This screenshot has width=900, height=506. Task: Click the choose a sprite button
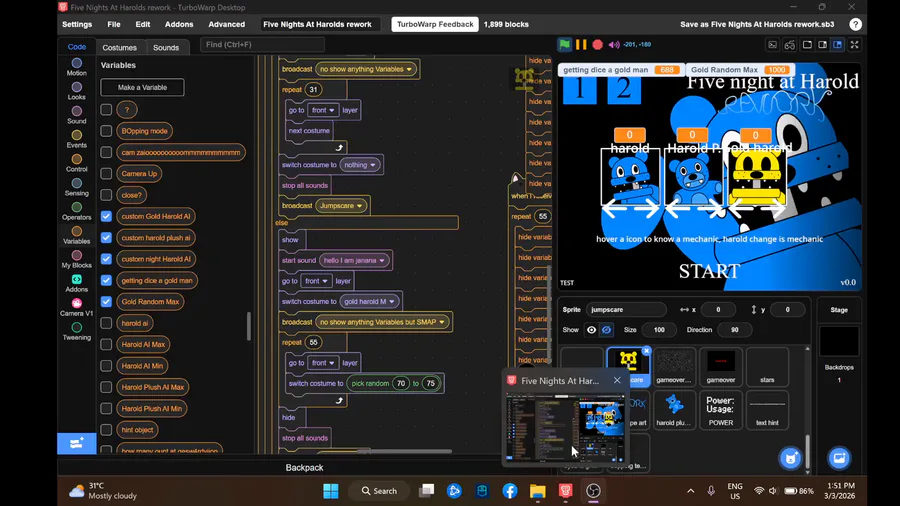[x=790, y=458]
